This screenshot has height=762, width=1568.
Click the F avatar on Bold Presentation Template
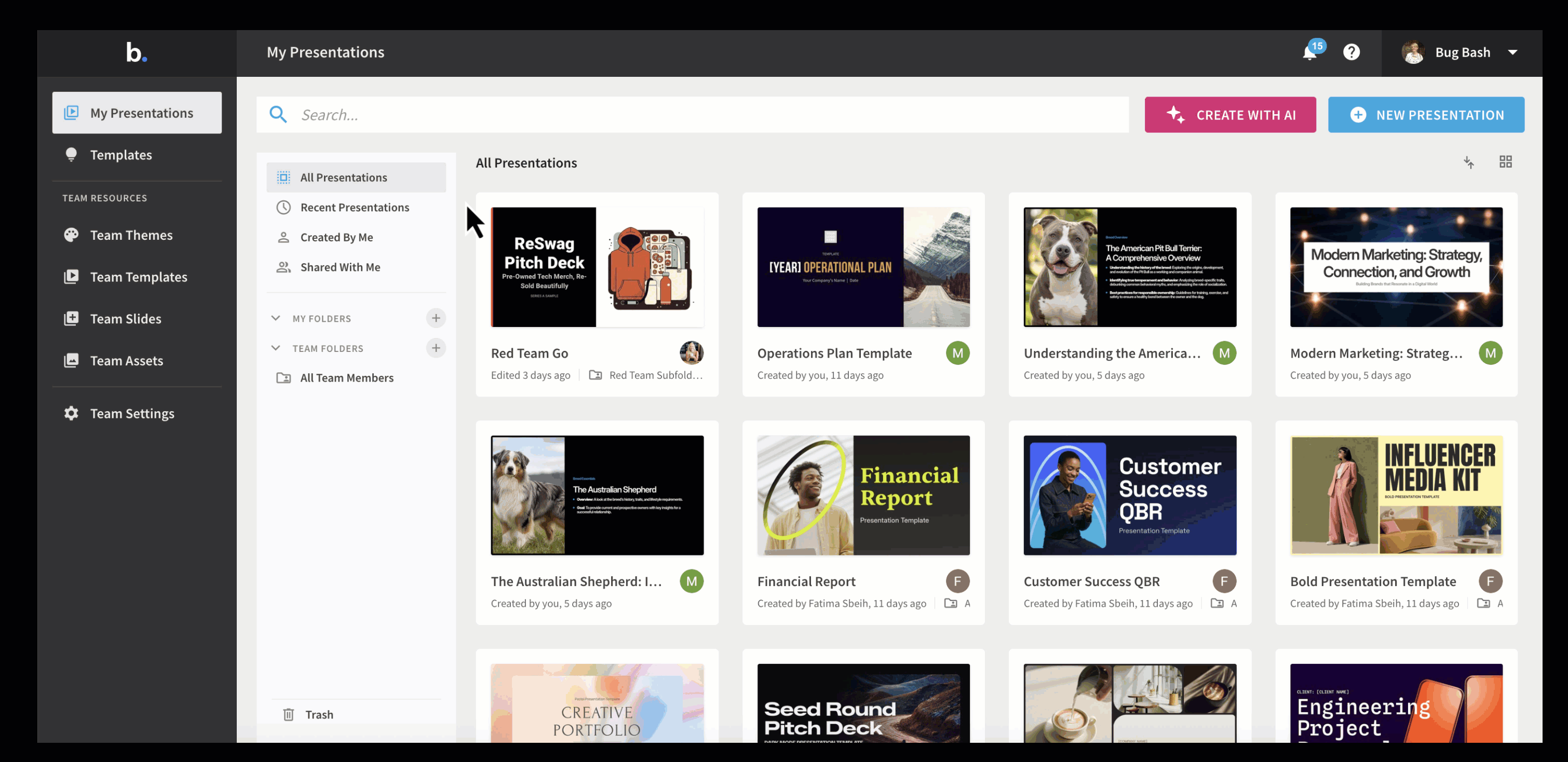click(1490, 581)
